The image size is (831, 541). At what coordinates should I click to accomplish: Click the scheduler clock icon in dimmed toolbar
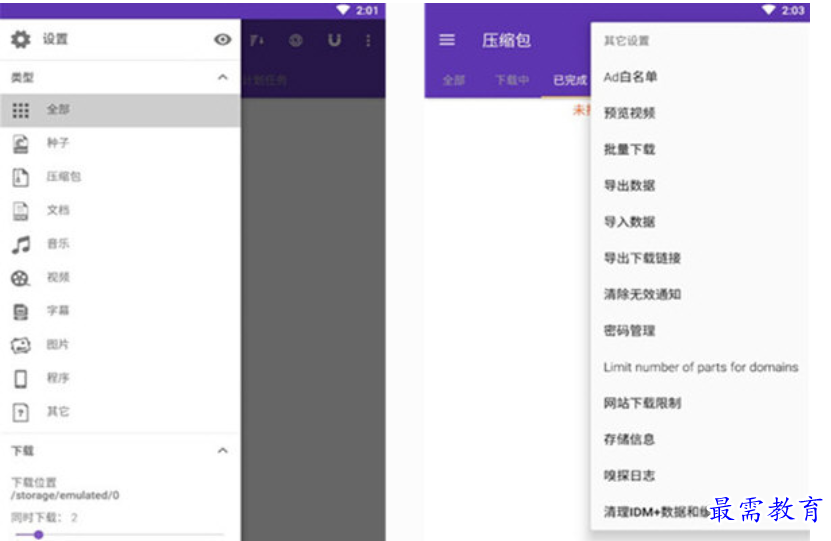click(x=296, y=40)
